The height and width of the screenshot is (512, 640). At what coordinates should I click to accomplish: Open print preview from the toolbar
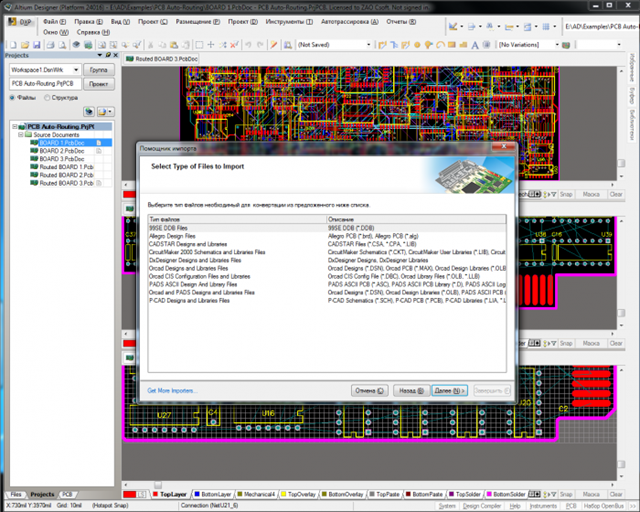[62, 45]
